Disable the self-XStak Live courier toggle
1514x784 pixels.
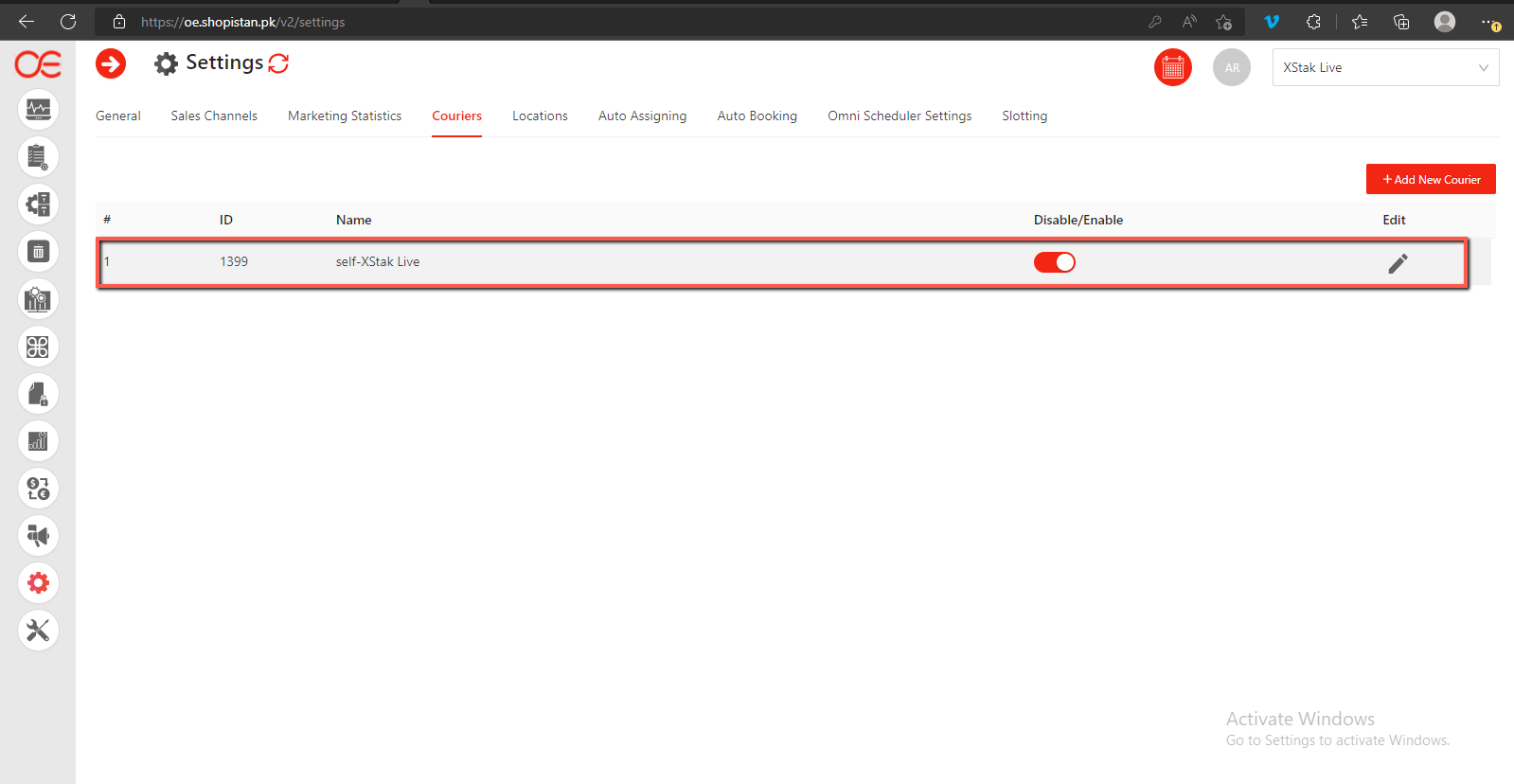(1054, 262)
